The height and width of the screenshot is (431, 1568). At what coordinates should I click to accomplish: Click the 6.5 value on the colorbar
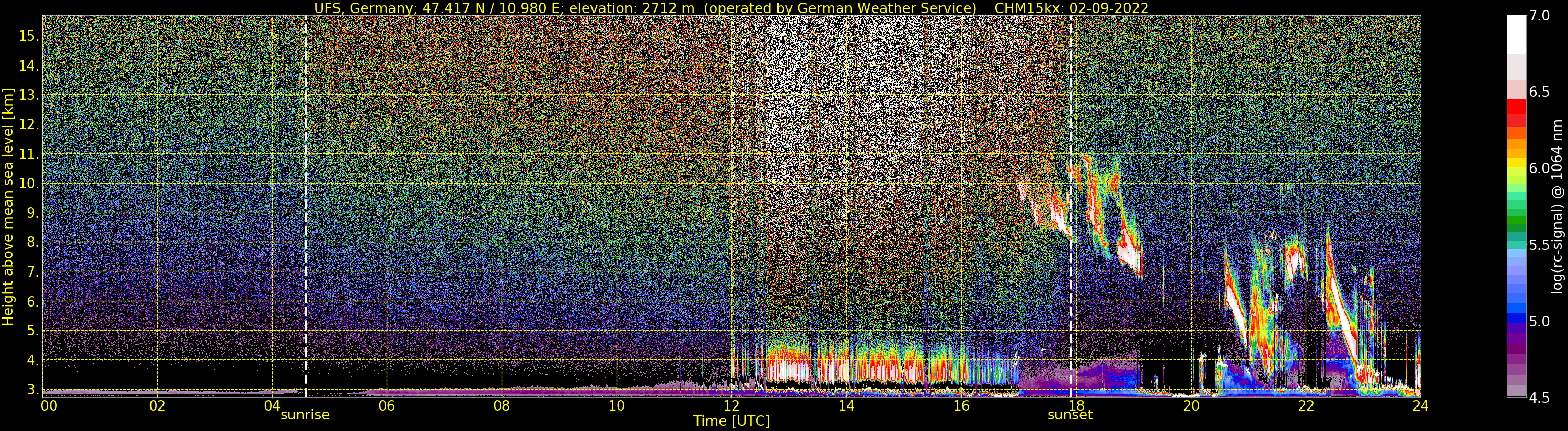point(1539,92)
